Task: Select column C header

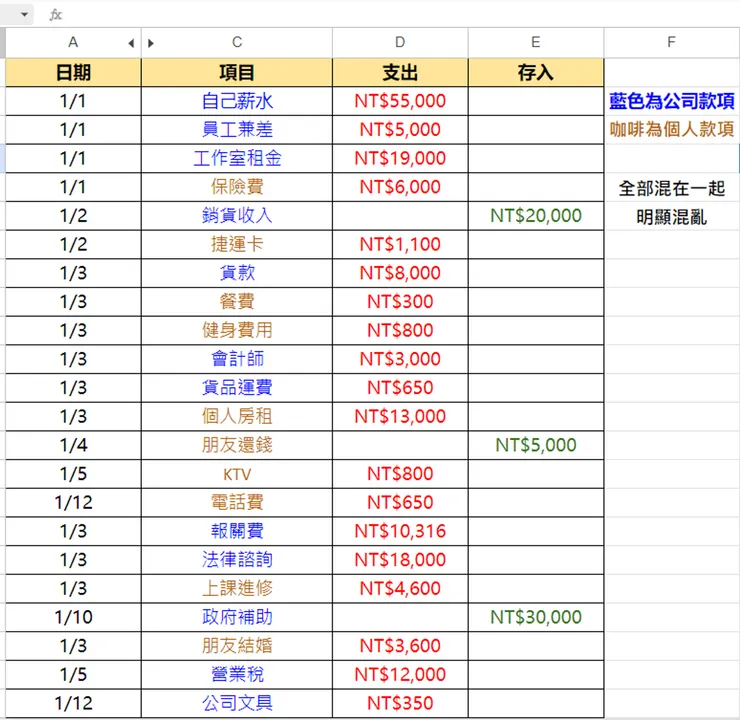Action: tap(237, 42)
